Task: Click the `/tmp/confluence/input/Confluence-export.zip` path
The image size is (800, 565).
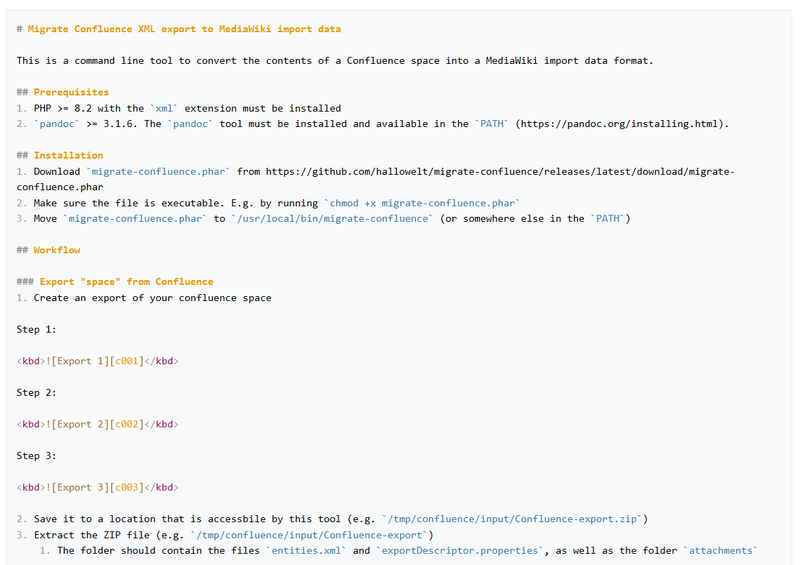Action: pyautogui.click(x=512, y=519)
